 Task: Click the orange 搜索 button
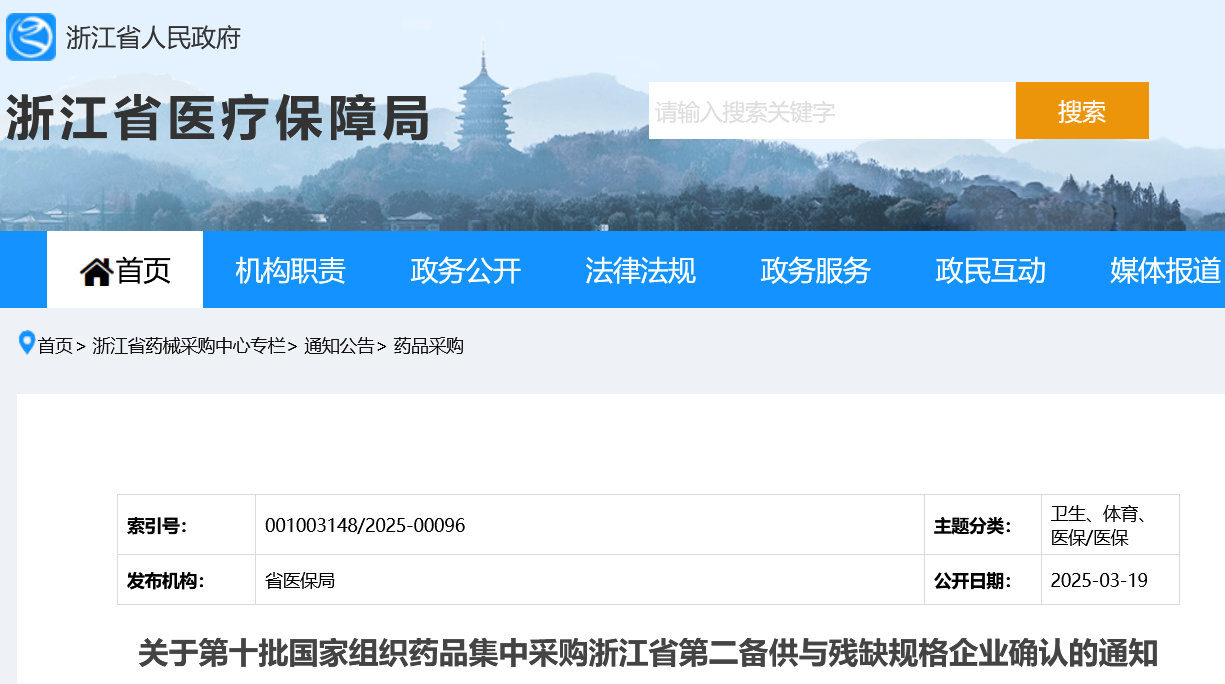tap(1082, 111)
